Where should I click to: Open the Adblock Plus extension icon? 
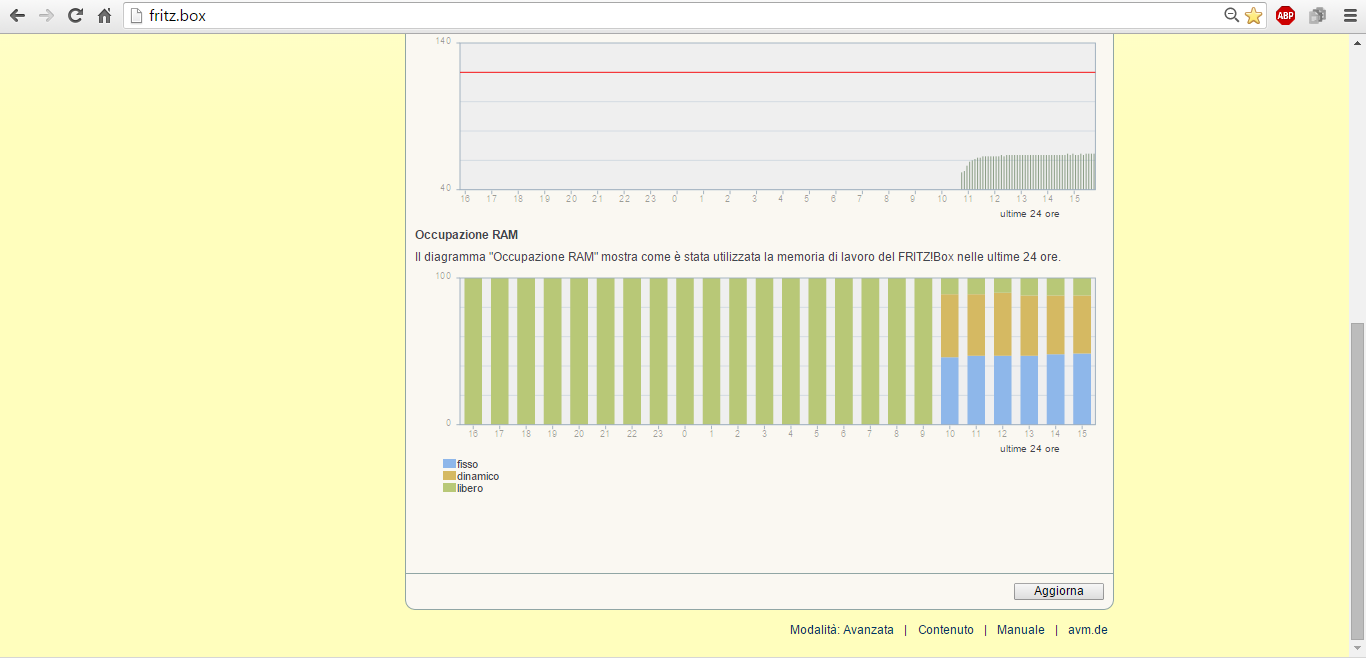(x=1285, y=16)
